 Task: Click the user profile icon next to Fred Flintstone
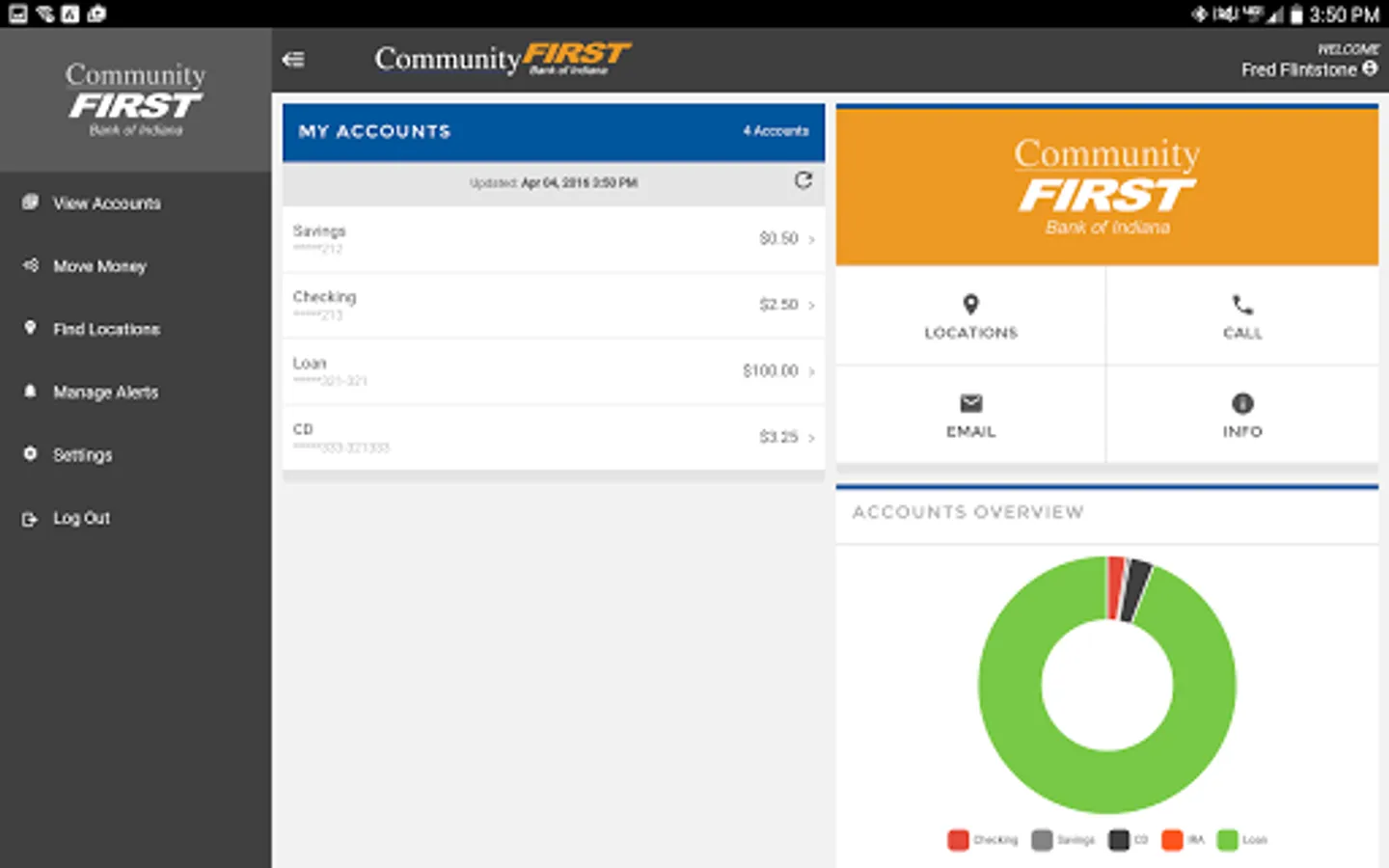[1370, 69]
